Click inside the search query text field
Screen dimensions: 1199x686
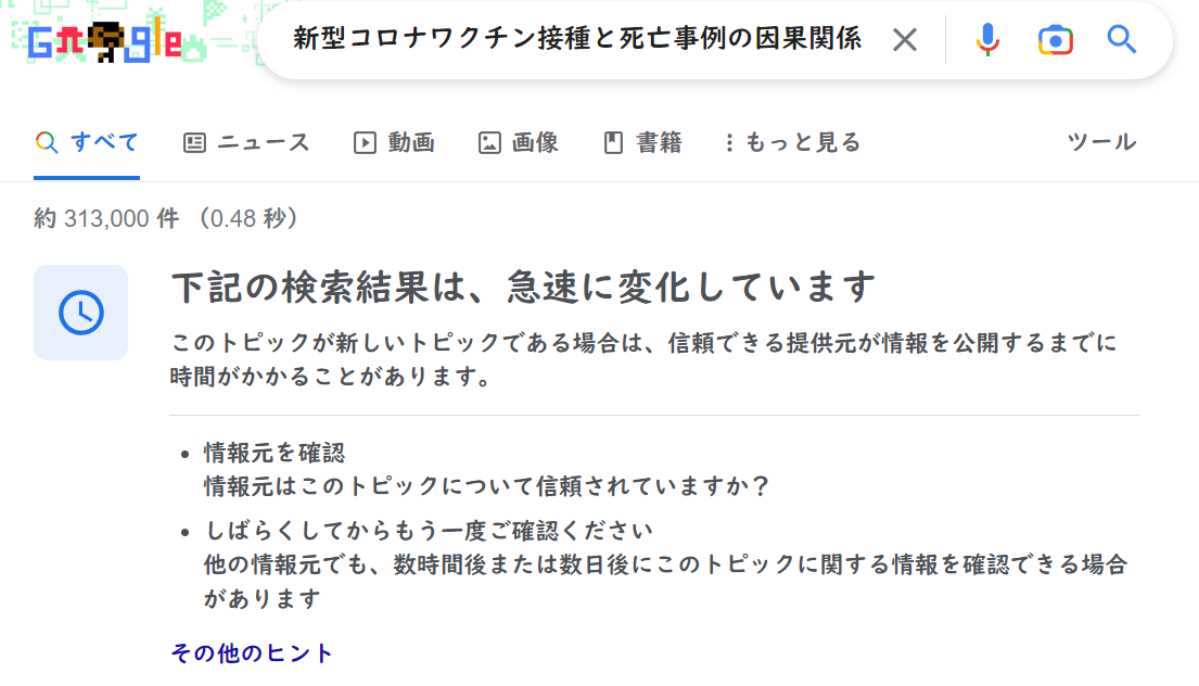point(576,40)
